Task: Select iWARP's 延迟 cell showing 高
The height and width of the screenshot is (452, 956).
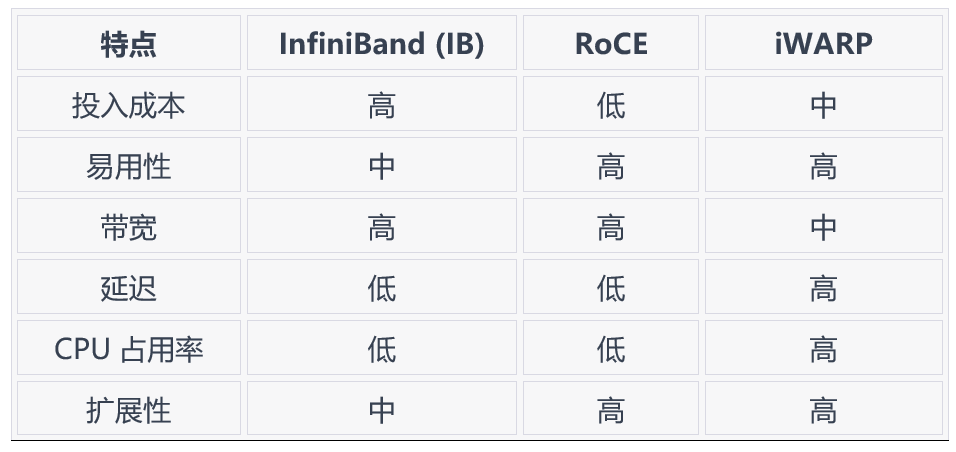Action: 823,288
